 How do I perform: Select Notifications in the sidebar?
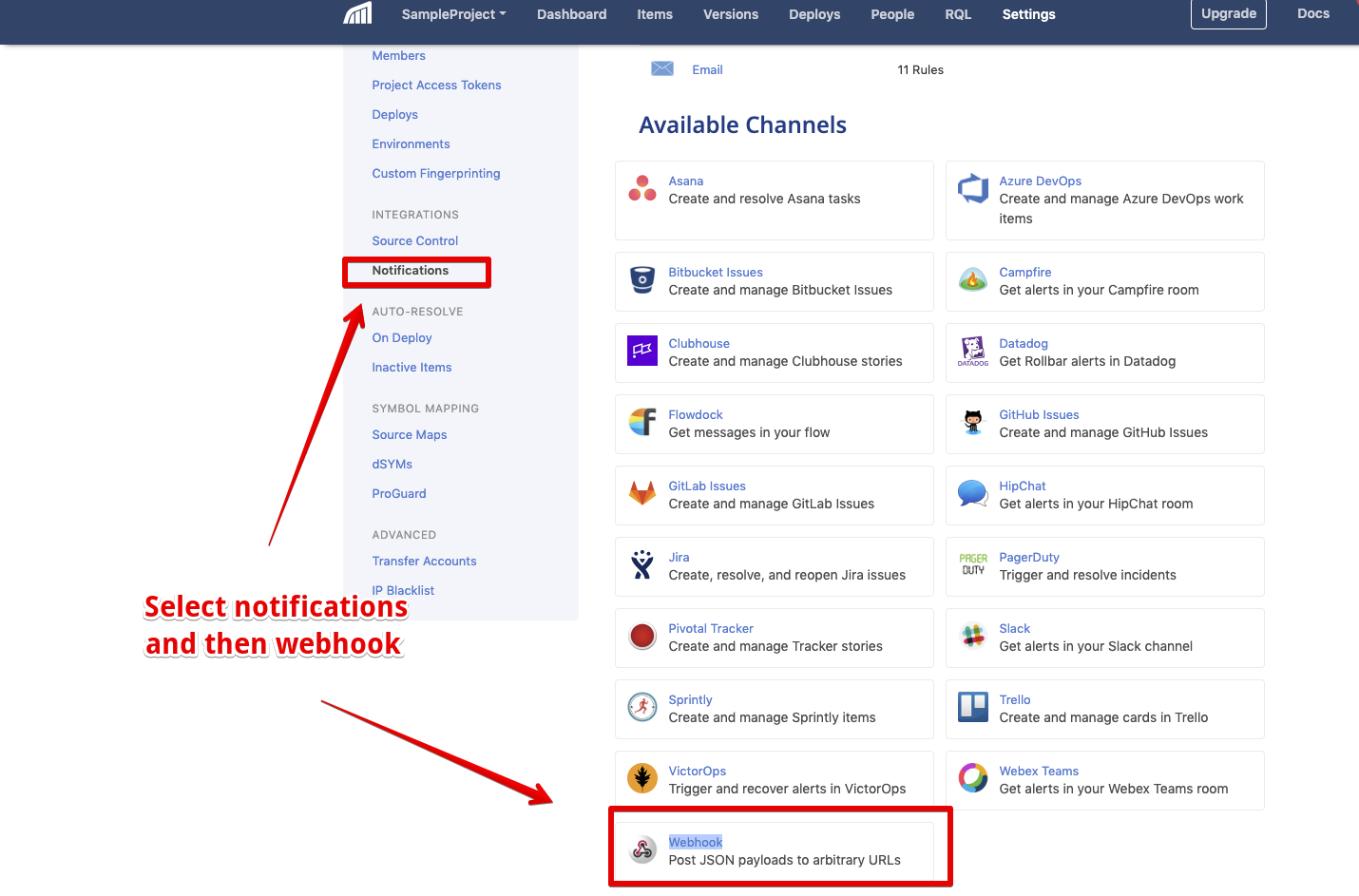pyautogui.click(x=410, y=271)
